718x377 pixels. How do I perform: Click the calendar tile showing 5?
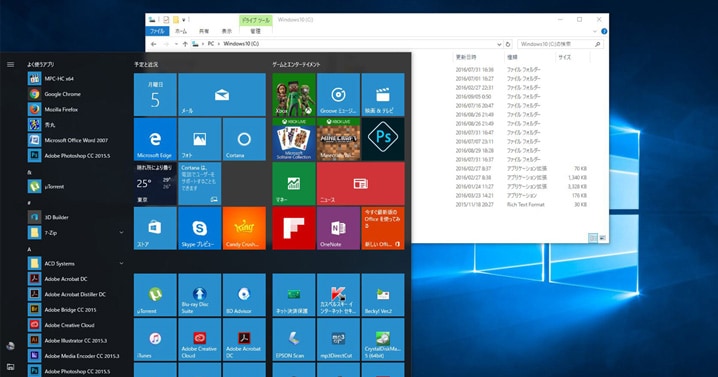pos(155,94)
